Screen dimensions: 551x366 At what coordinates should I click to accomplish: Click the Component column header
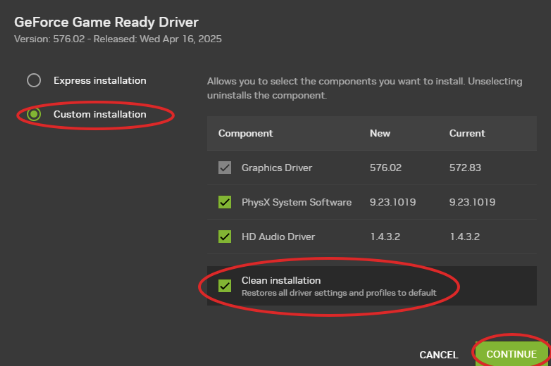(245, 133)
